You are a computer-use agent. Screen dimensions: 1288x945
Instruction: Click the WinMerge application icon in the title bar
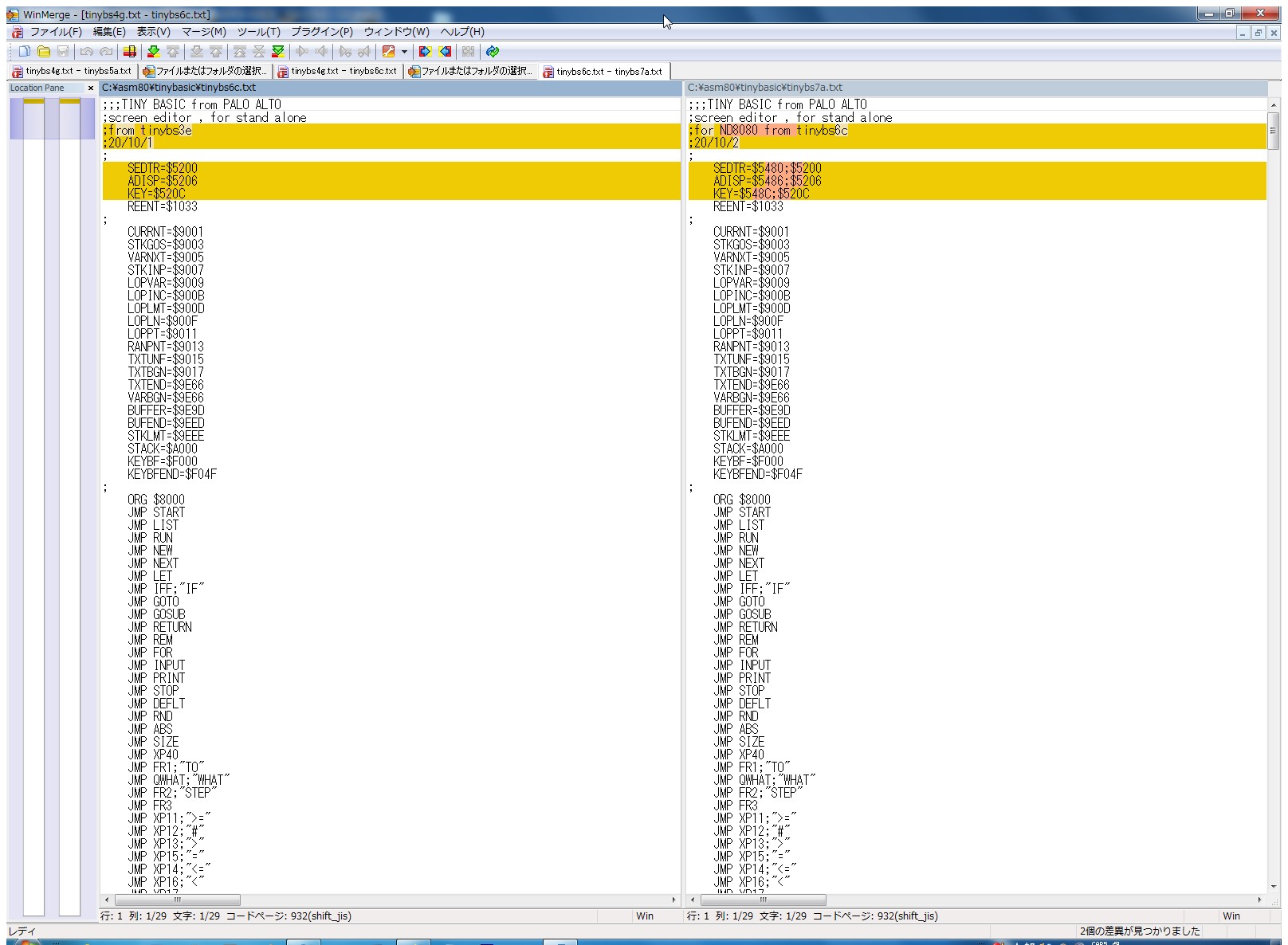tap(14, 14)
